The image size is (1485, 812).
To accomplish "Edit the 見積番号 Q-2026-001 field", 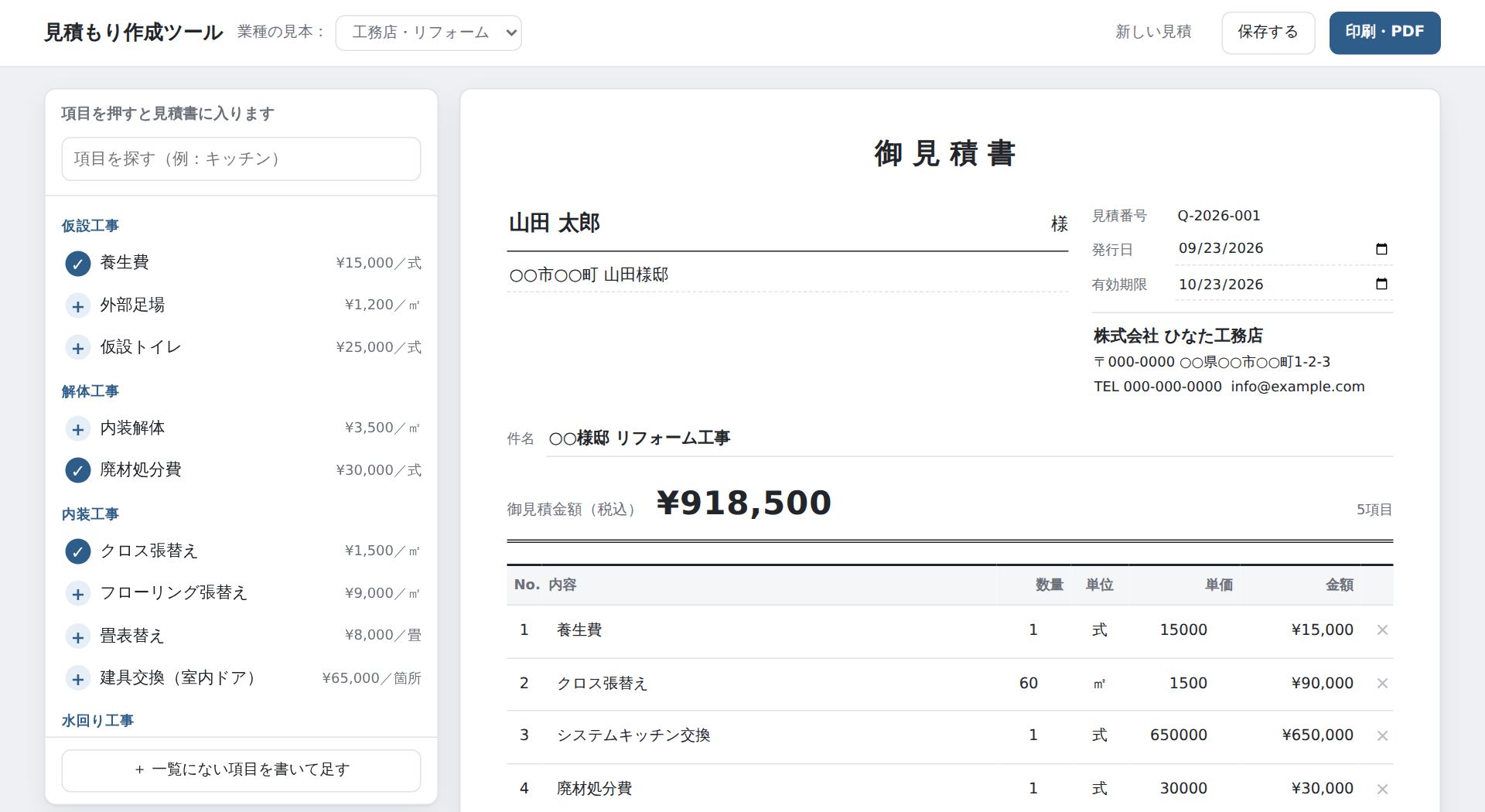I will [1284, 216].
